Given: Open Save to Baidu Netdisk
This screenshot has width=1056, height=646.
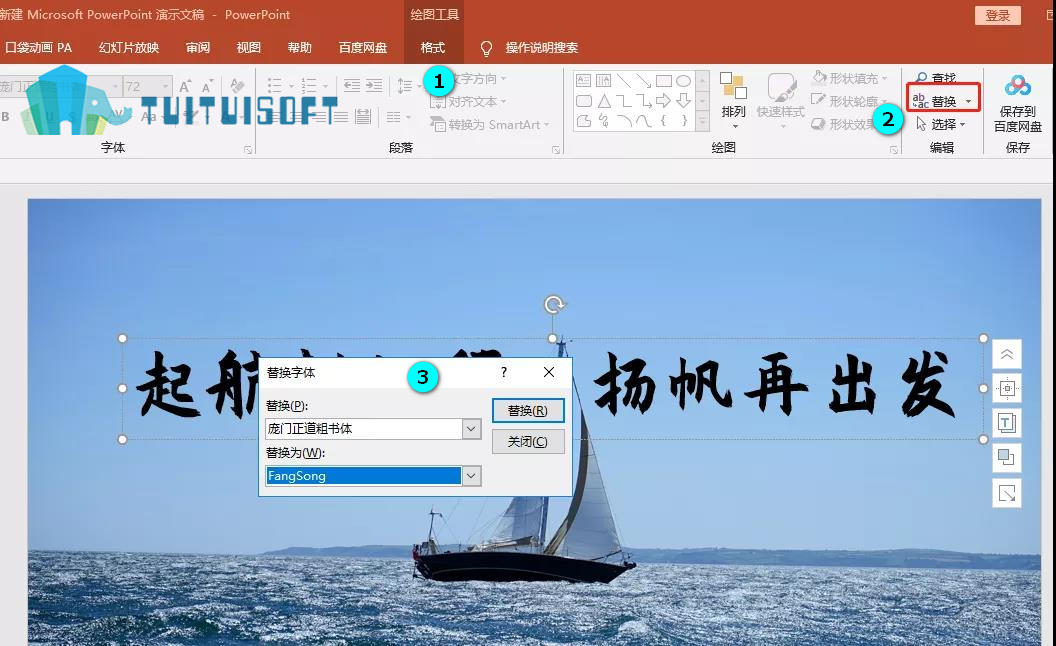Looking at the screenshot, I should point(1018,104).
